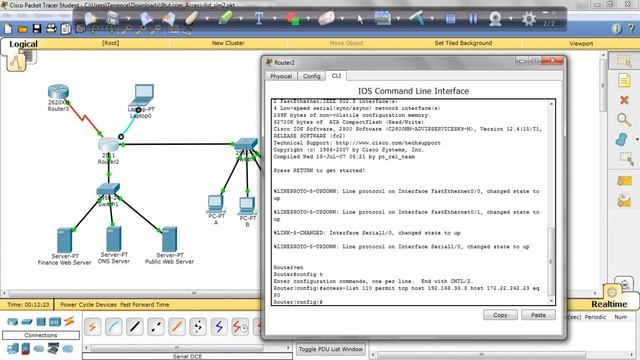Open the gear settings in overlay toolbar
The width and height of the screenshot is (640, 360).
[529, 19]
